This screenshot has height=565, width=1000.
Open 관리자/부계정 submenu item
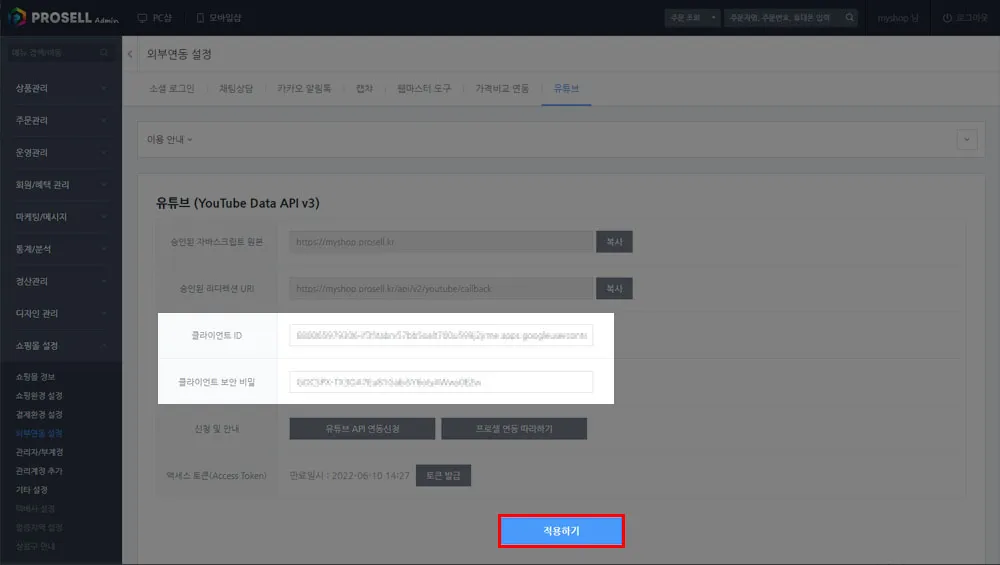[x=40, y=452]
